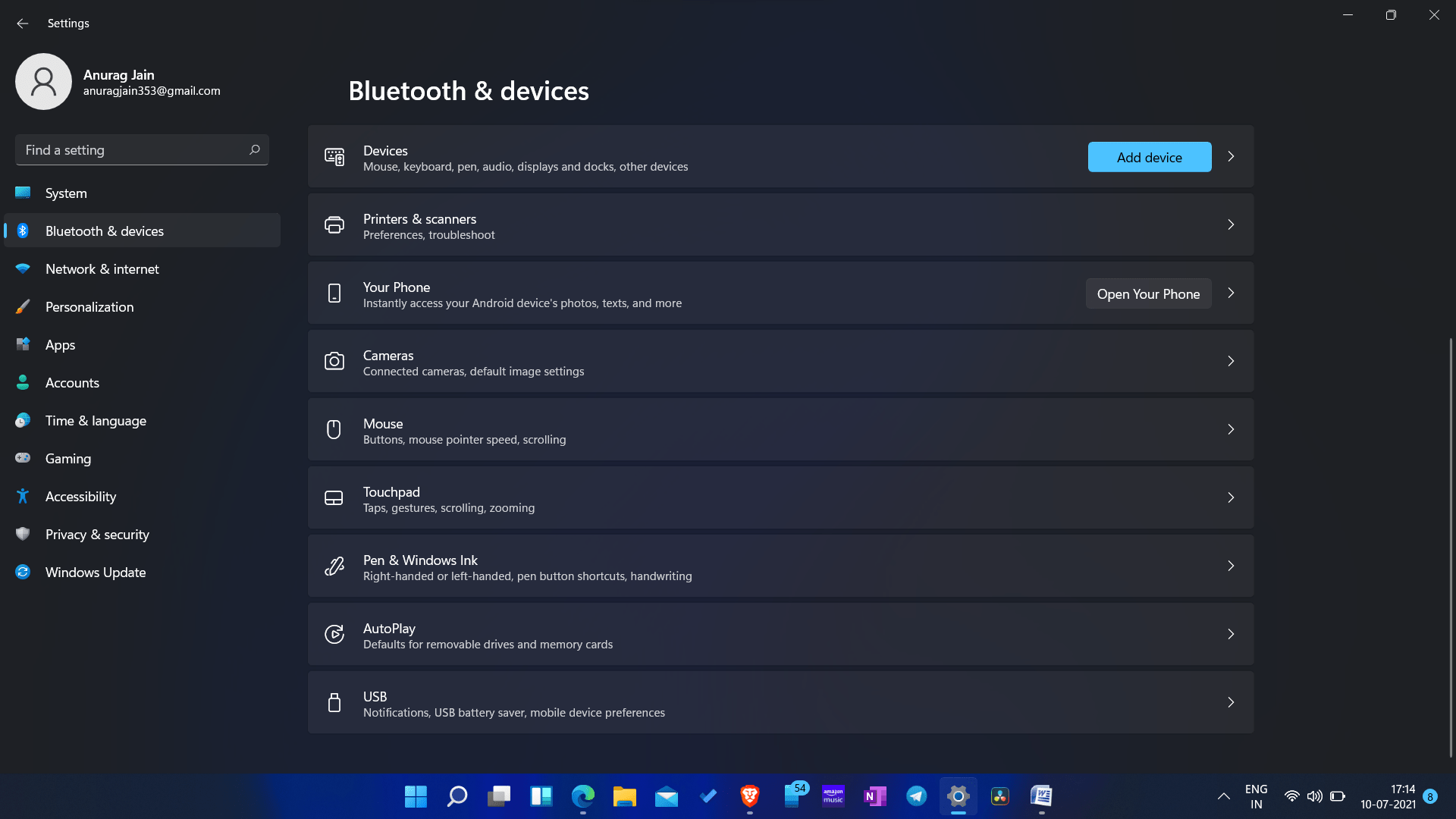
Task: Expand the USB settings chevron
Action: click(x=1230, y=702)
